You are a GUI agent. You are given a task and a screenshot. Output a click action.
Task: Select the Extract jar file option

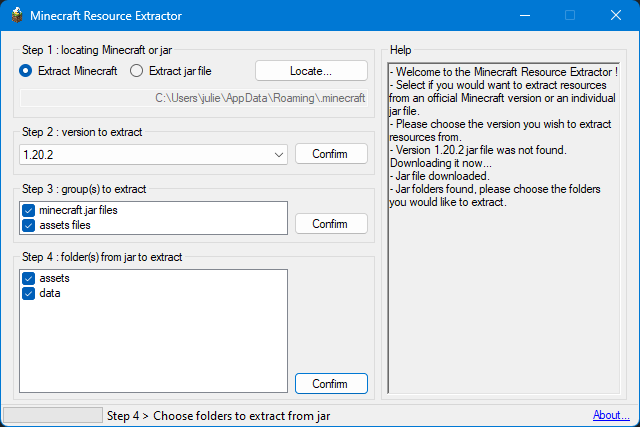coord(137,71)
